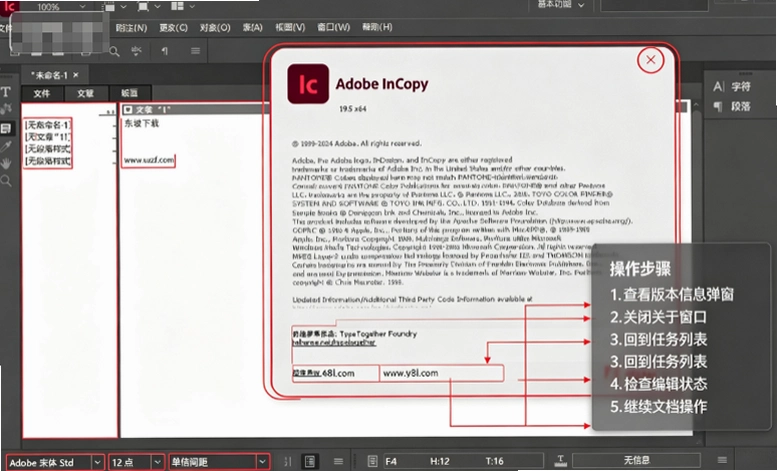The width and height of the screenshot is (777, 471).
Task: Open the (A) table menu
Action: click(253, 28)
